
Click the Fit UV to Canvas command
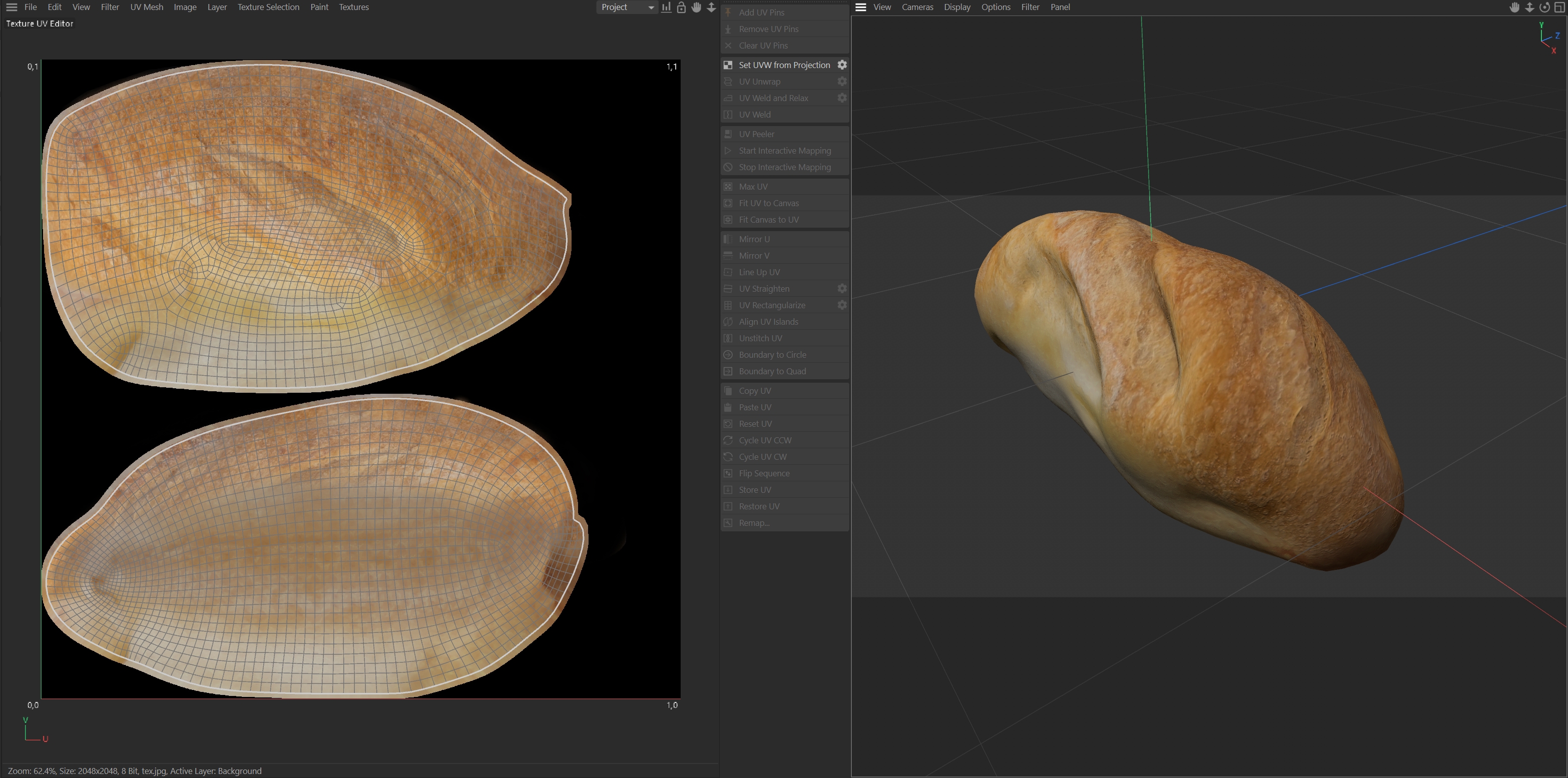click(768, 203)
